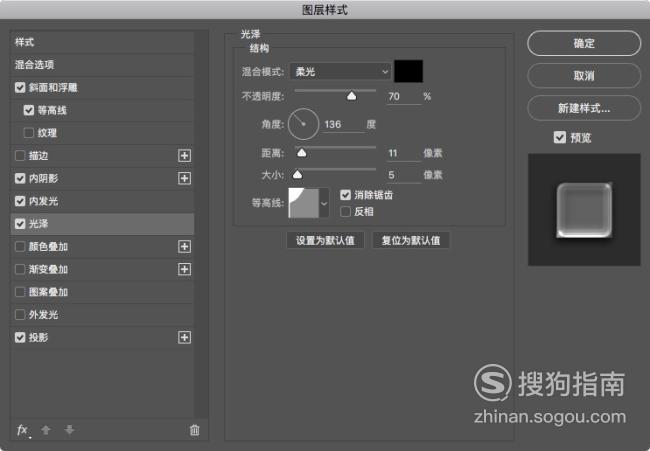Open the 图案叠加 settings row
Viewport: 650px width, 451px height.
pos(102,292)
